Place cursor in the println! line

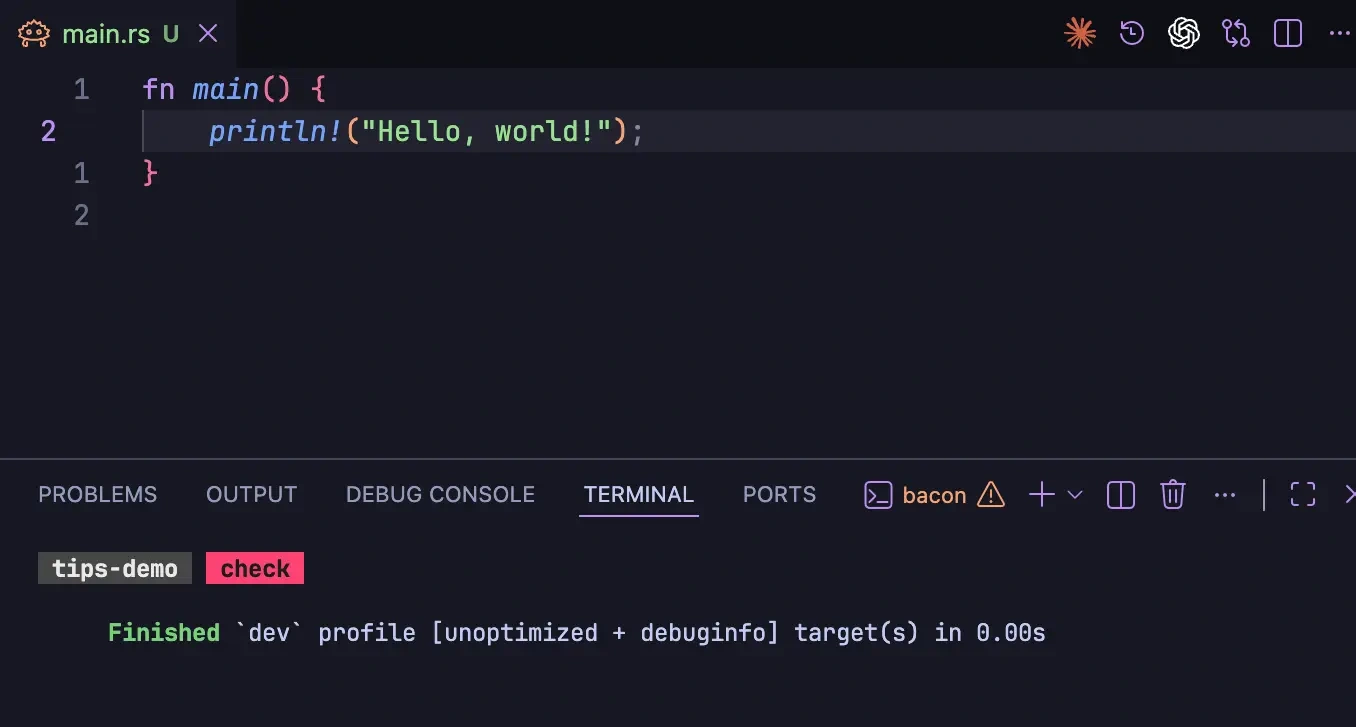coord(426,131)
